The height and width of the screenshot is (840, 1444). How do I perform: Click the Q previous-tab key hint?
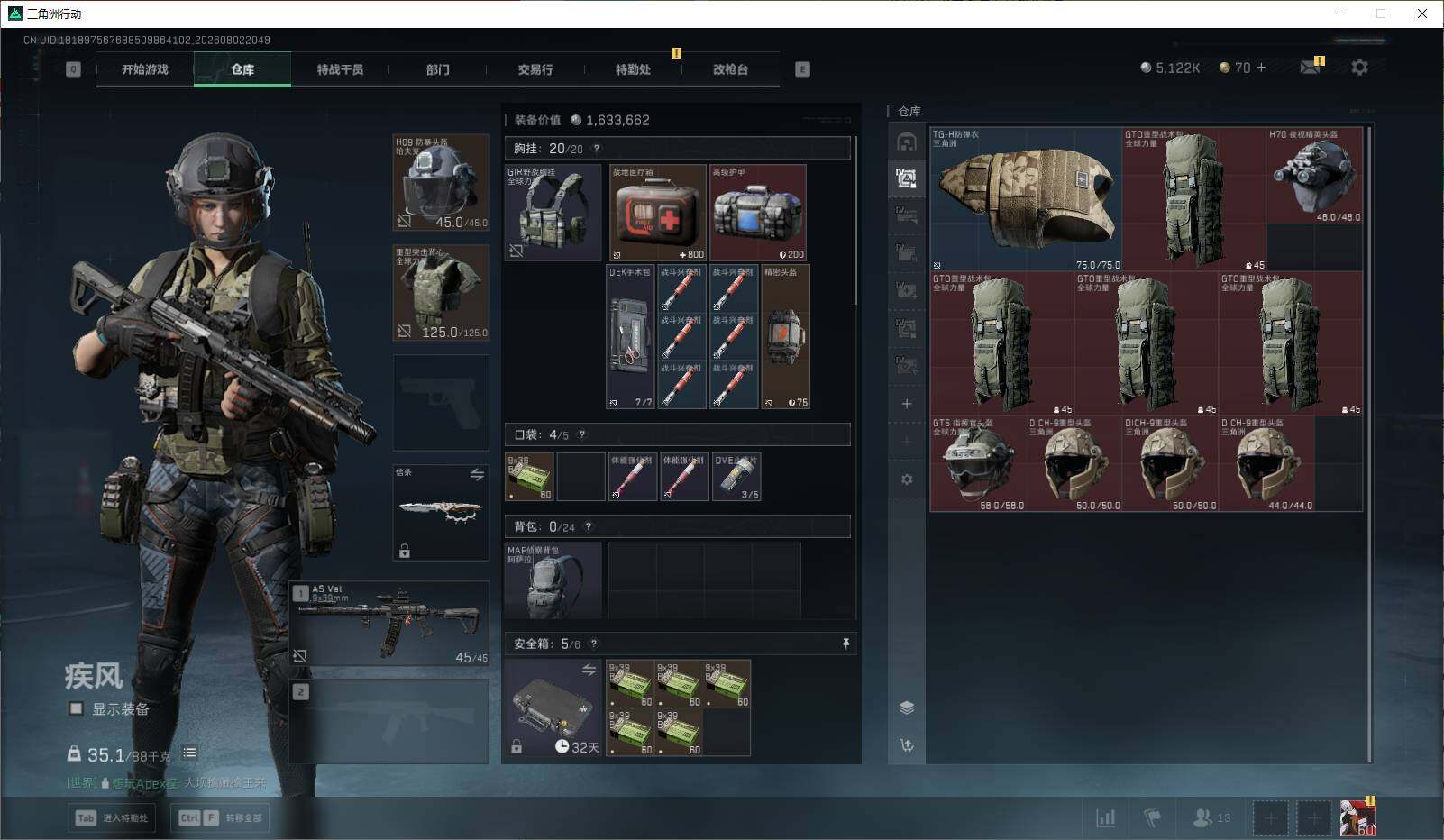[x=73, y=69]
